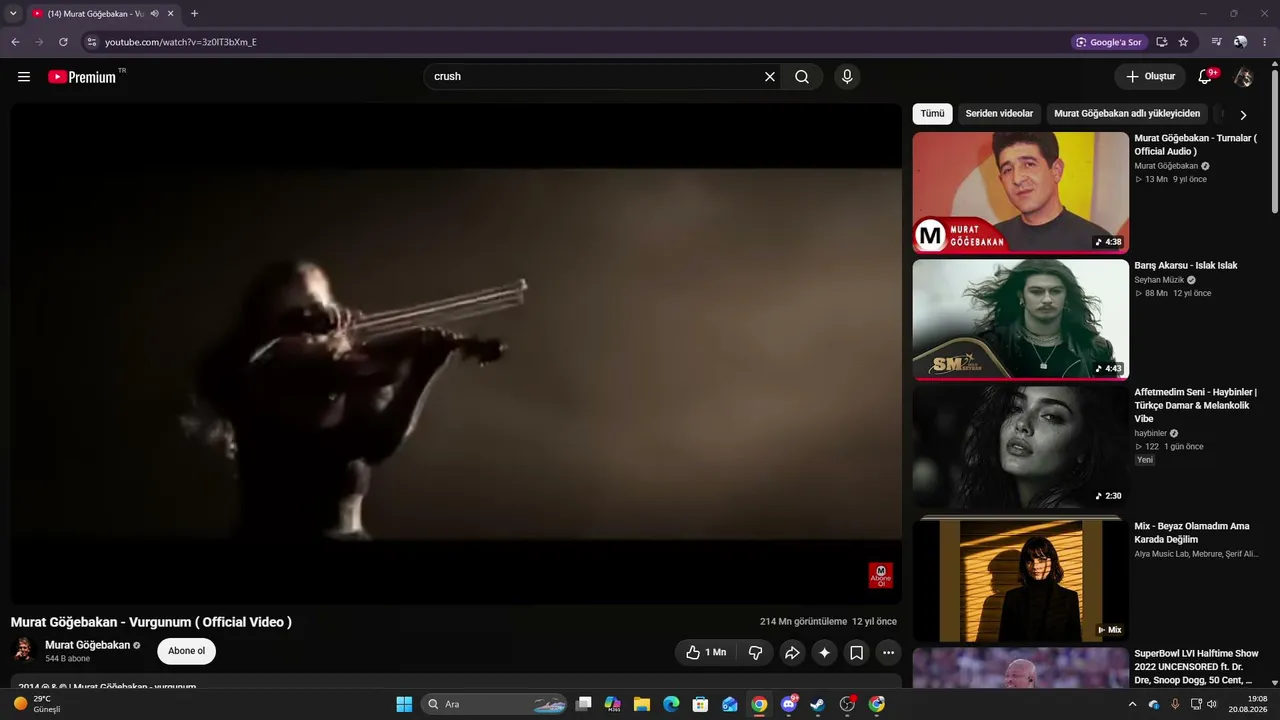
Task: Open the tab search dropdown arrow
Action: tap(13, 14)
